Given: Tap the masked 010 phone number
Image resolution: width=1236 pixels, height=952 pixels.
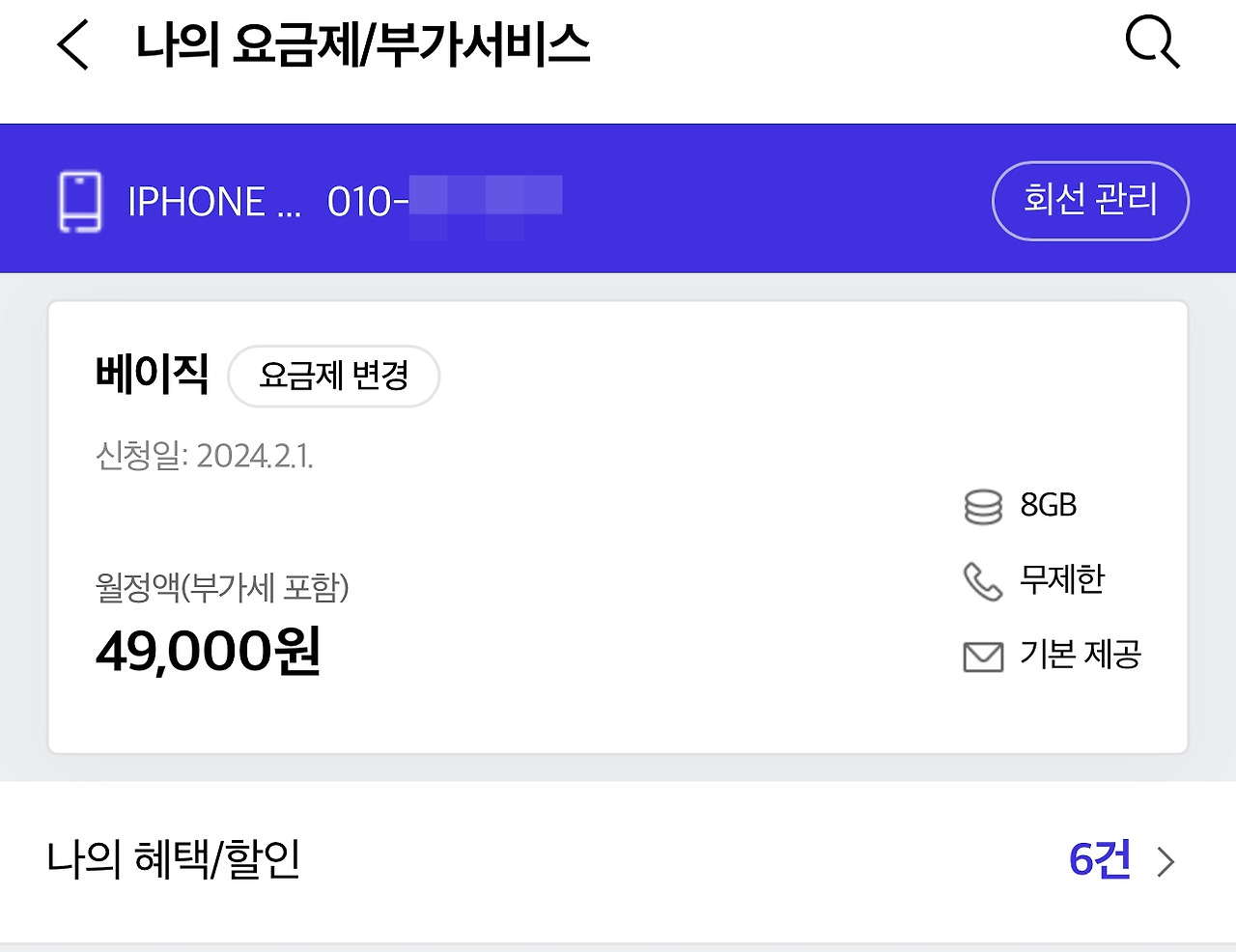Looking at the screenshot, I should pos(444,201).
